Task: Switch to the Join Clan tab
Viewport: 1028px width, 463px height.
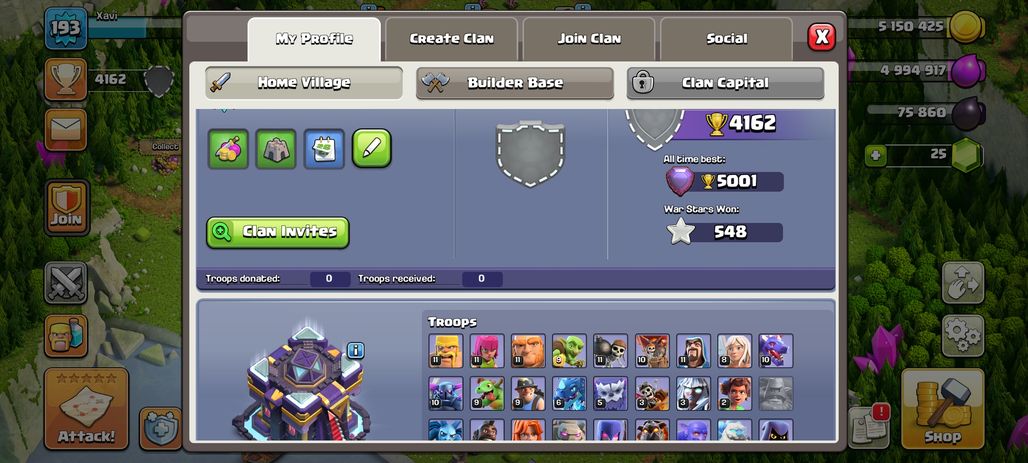Action: tap(589, 39)
